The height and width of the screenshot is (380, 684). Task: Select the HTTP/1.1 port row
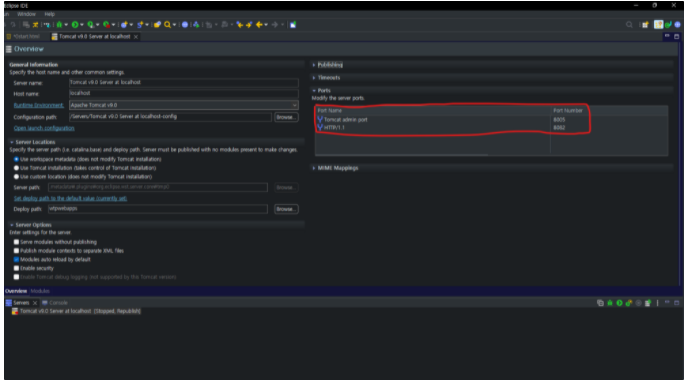point(491,128)
